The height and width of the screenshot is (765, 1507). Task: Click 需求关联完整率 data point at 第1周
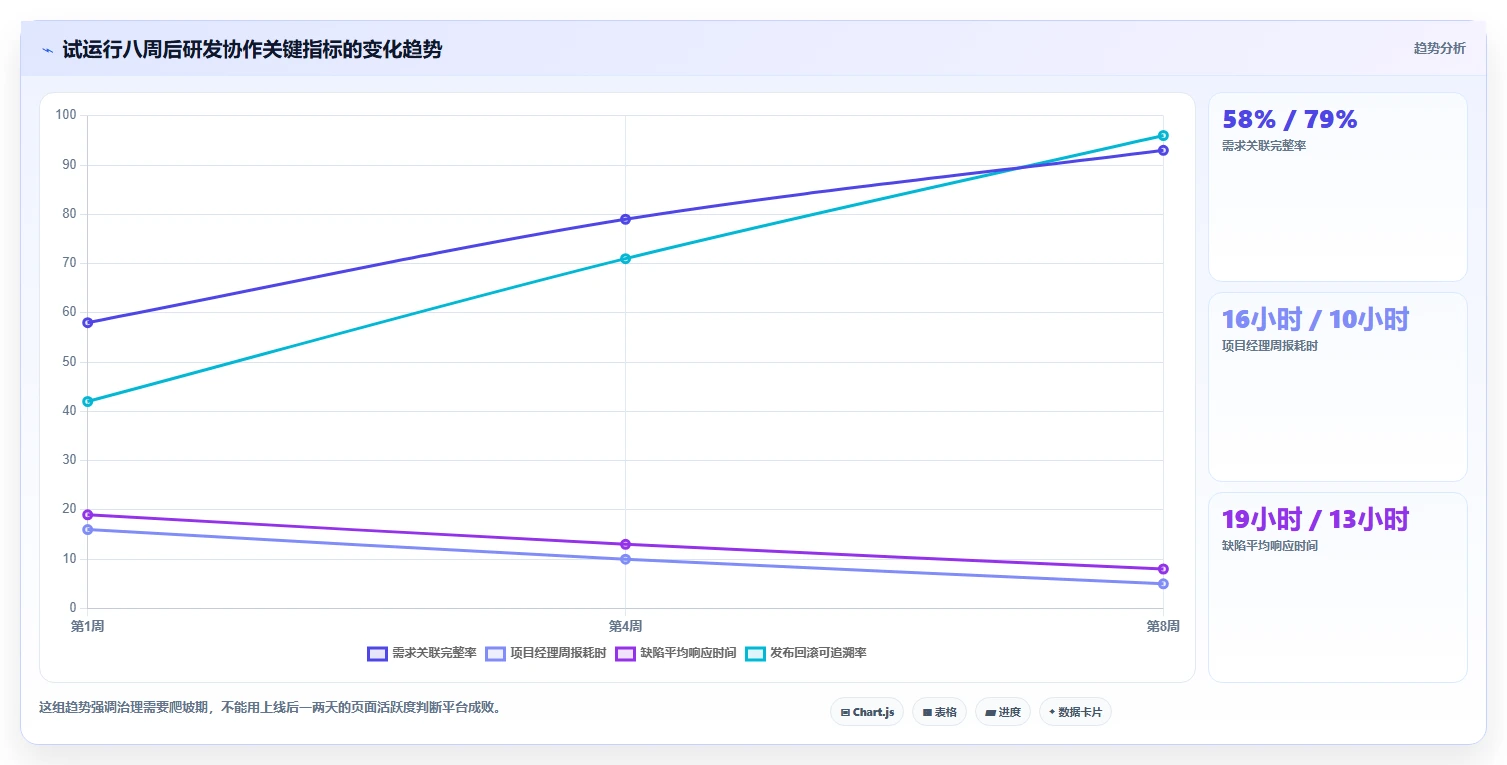[88, 323]
